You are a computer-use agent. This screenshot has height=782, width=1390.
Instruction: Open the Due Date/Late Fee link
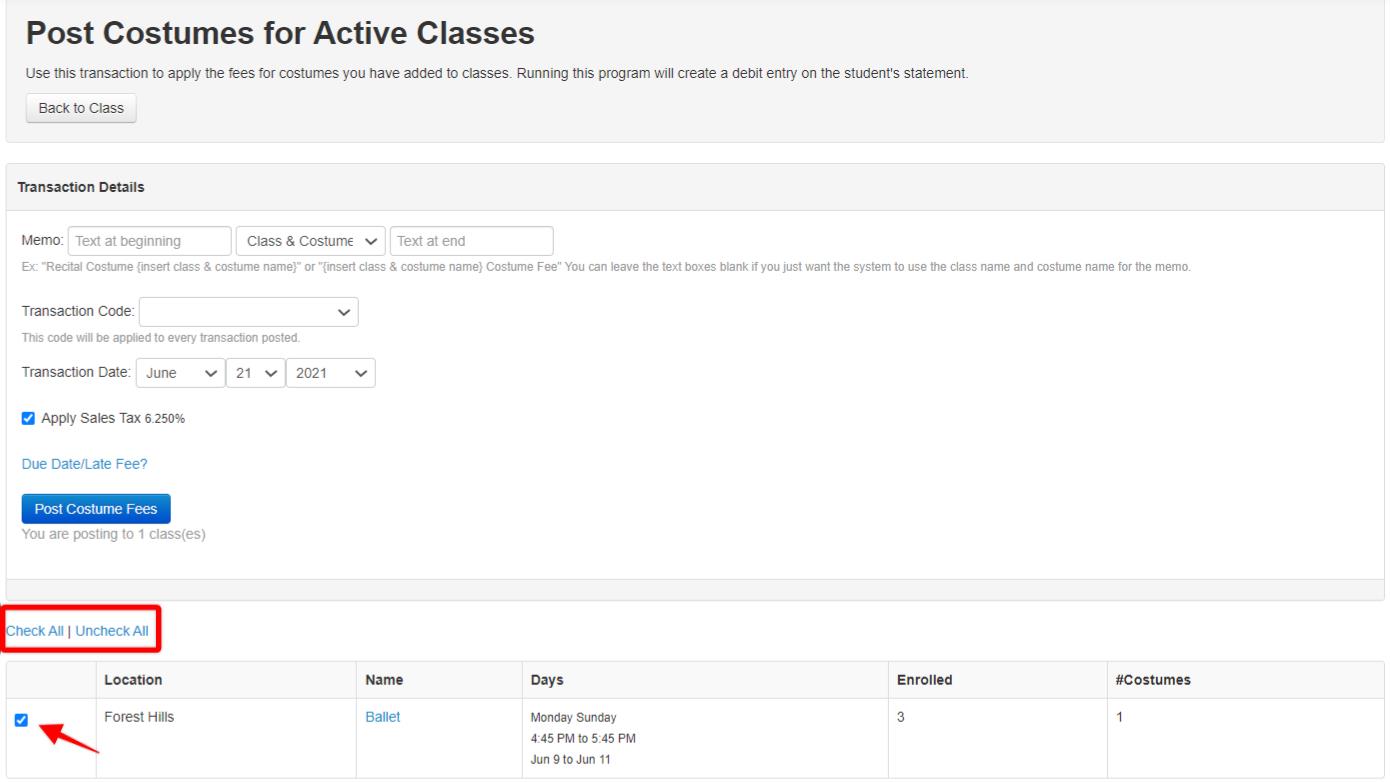[84, 464]
